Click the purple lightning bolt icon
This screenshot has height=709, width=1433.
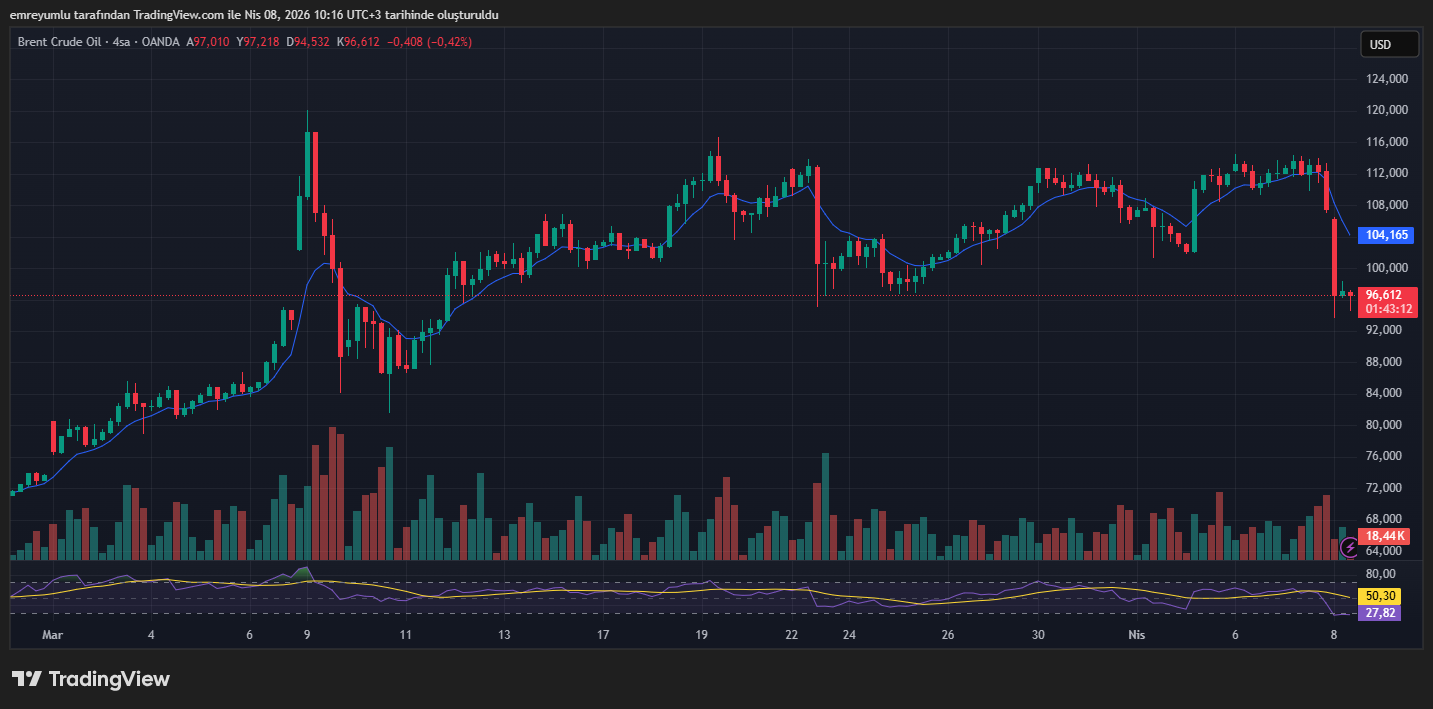point(1349,546)
